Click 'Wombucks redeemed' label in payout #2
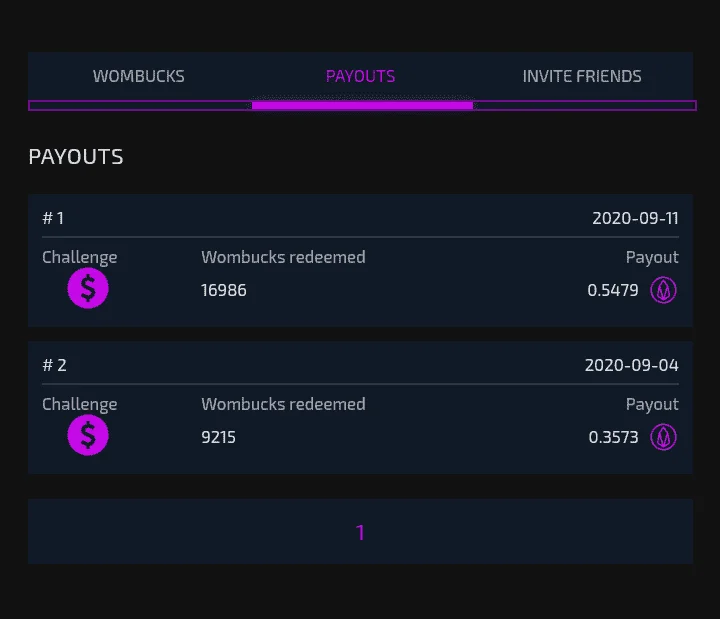Image resolution: width=720 pixels, height=619 pixels. coord(283,404)
